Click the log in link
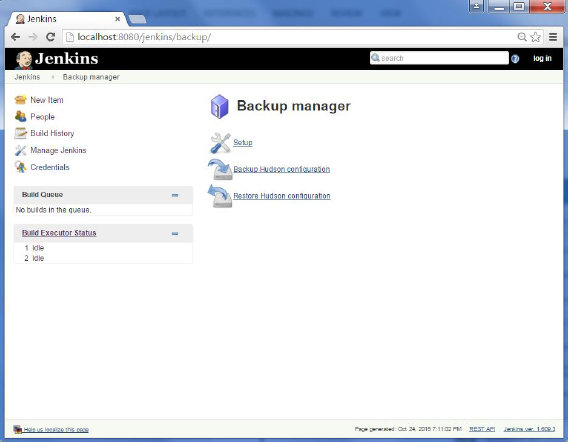 (x=542, y=58)
